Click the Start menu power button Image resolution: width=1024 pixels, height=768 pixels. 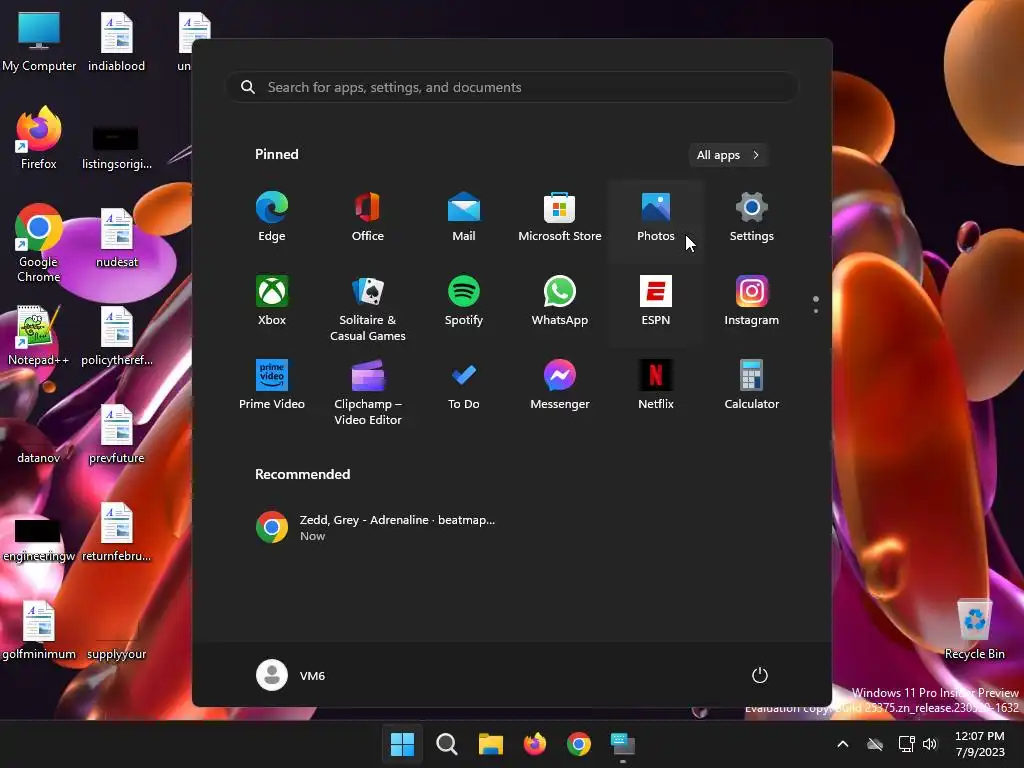[760, 675]
